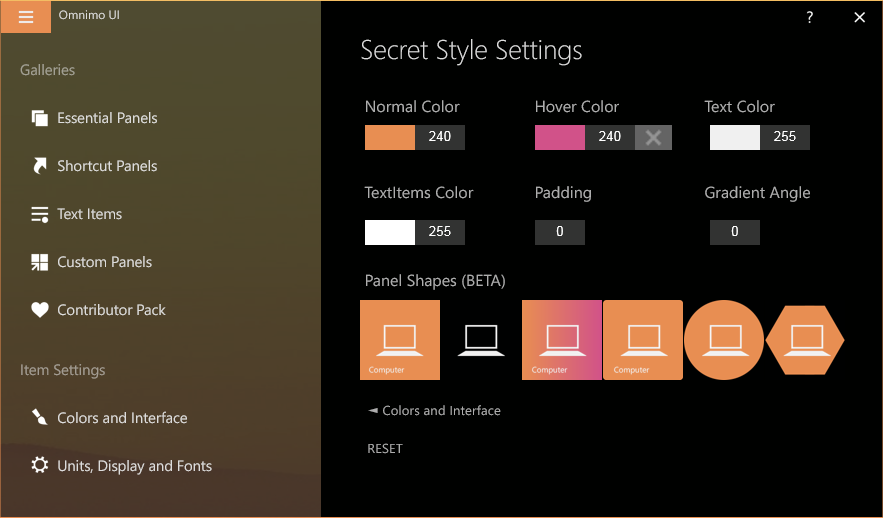883x518 pixels.
Task: Click the Gradient Angle label
Action: [757, 193]
